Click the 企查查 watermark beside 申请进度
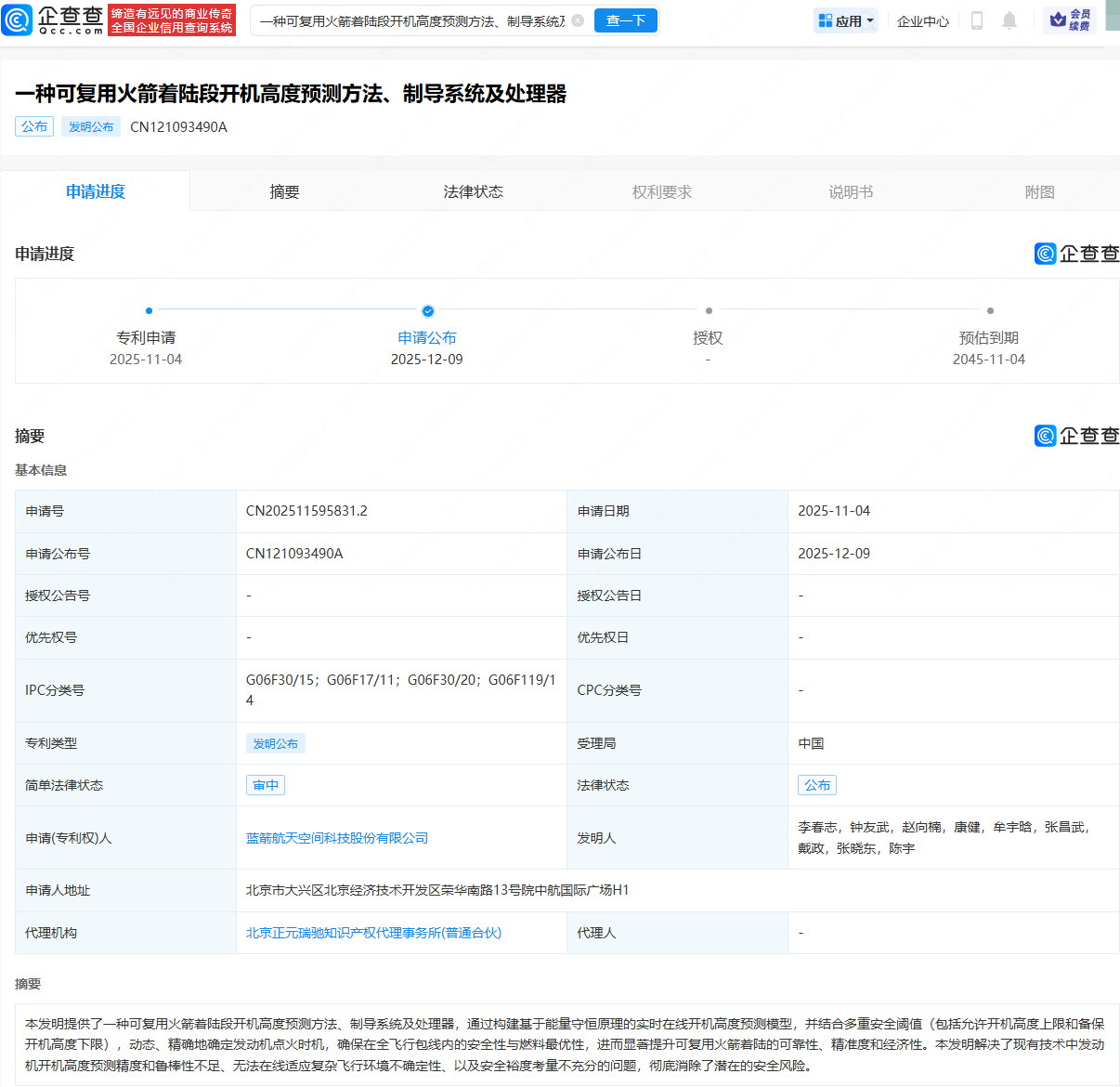Screen dimensions: 1120x1087 tap(1076, 253)
